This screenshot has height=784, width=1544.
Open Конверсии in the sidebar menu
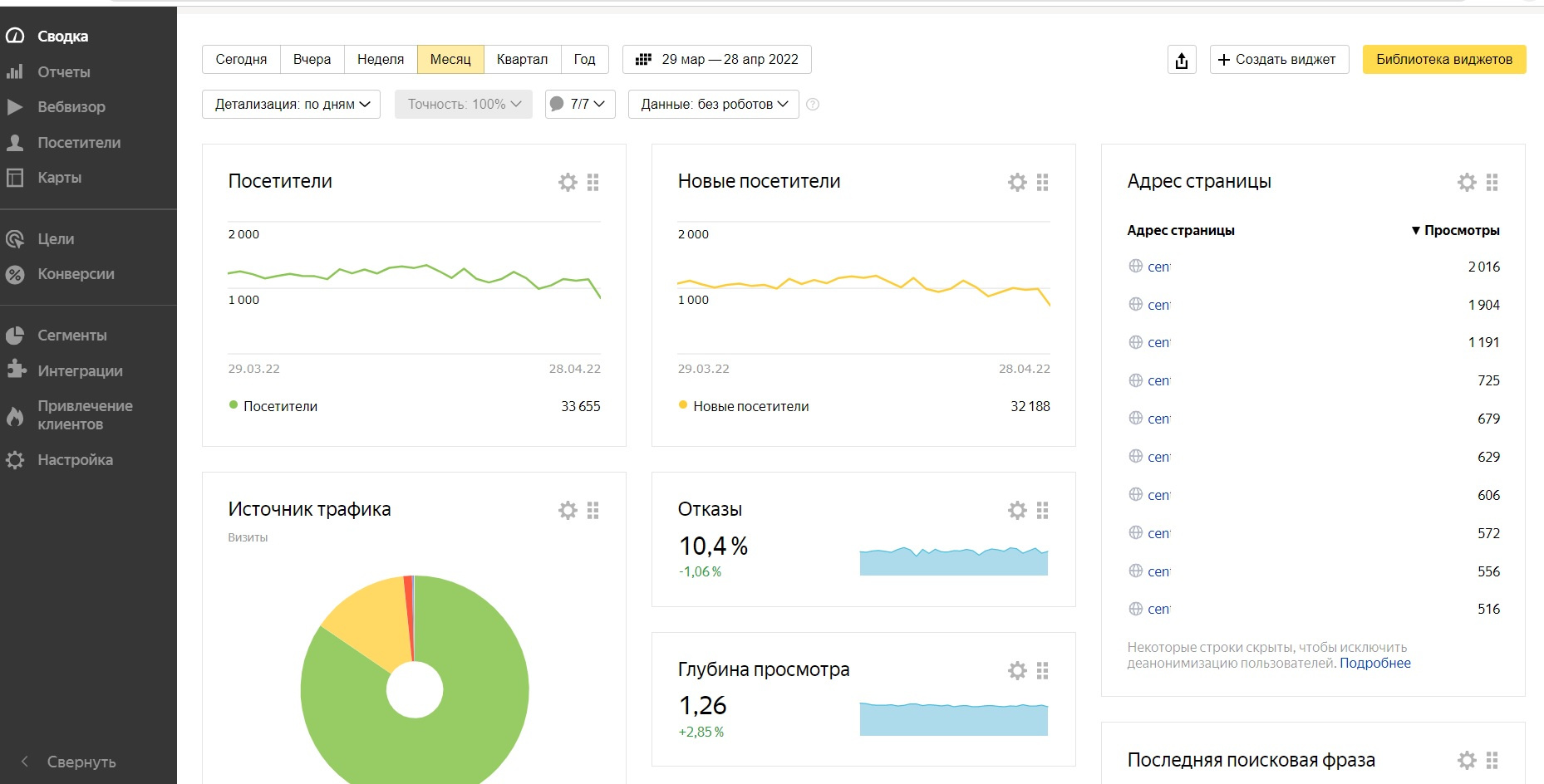click(76, 274)
